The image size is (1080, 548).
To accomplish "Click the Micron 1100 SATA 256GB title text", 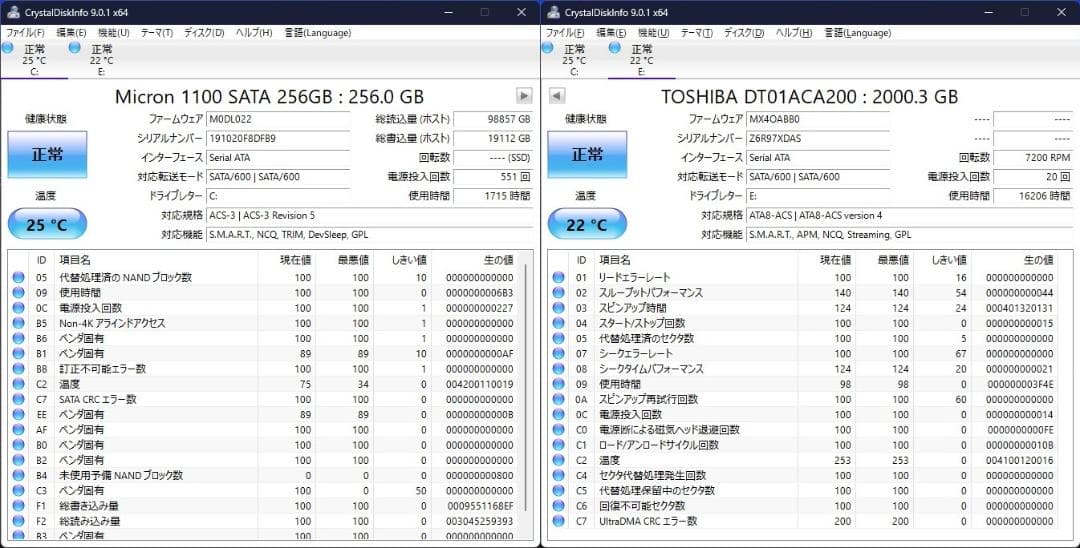I will [269, 96].
